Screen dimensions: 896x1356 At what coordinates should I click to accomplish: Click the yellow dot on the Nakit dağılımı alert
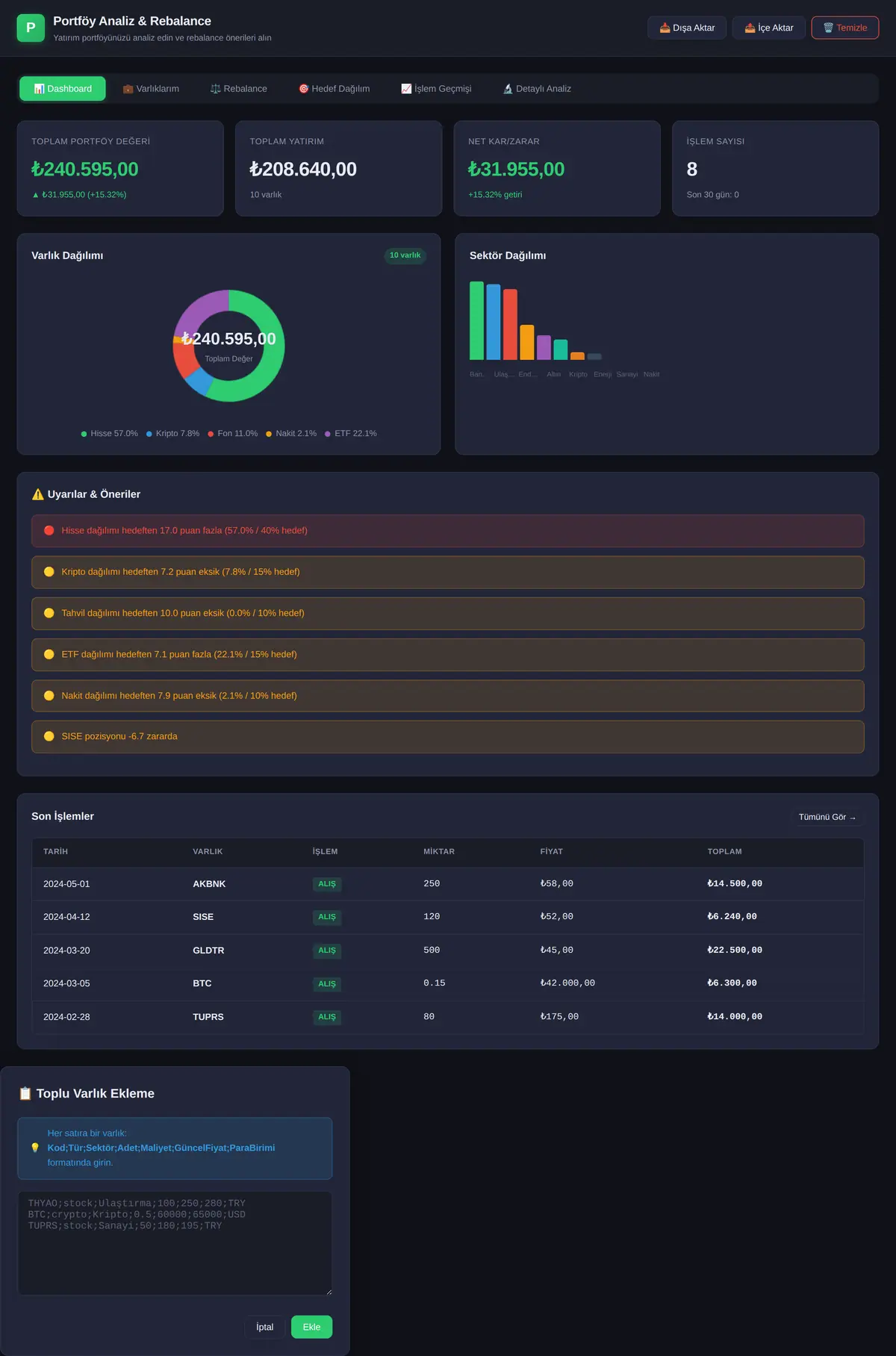coord(49,695)
